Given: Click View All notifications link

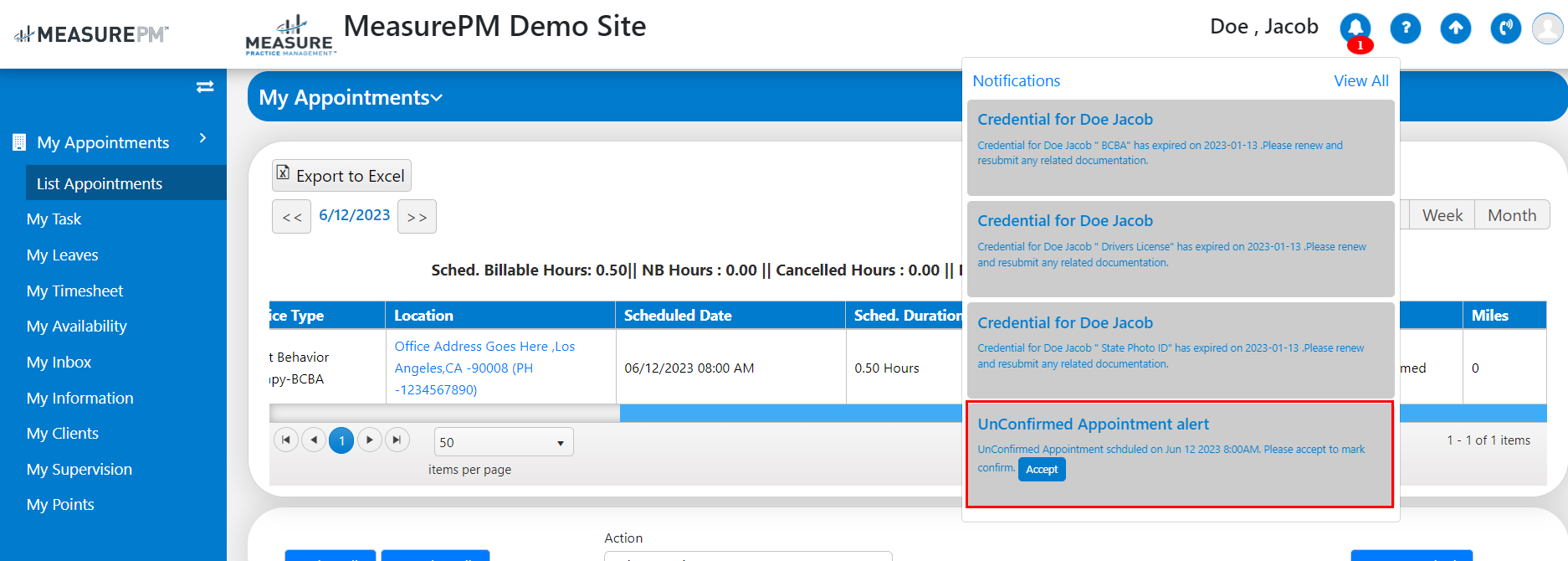Looking at the screenshot, I should click(1360, 81).
